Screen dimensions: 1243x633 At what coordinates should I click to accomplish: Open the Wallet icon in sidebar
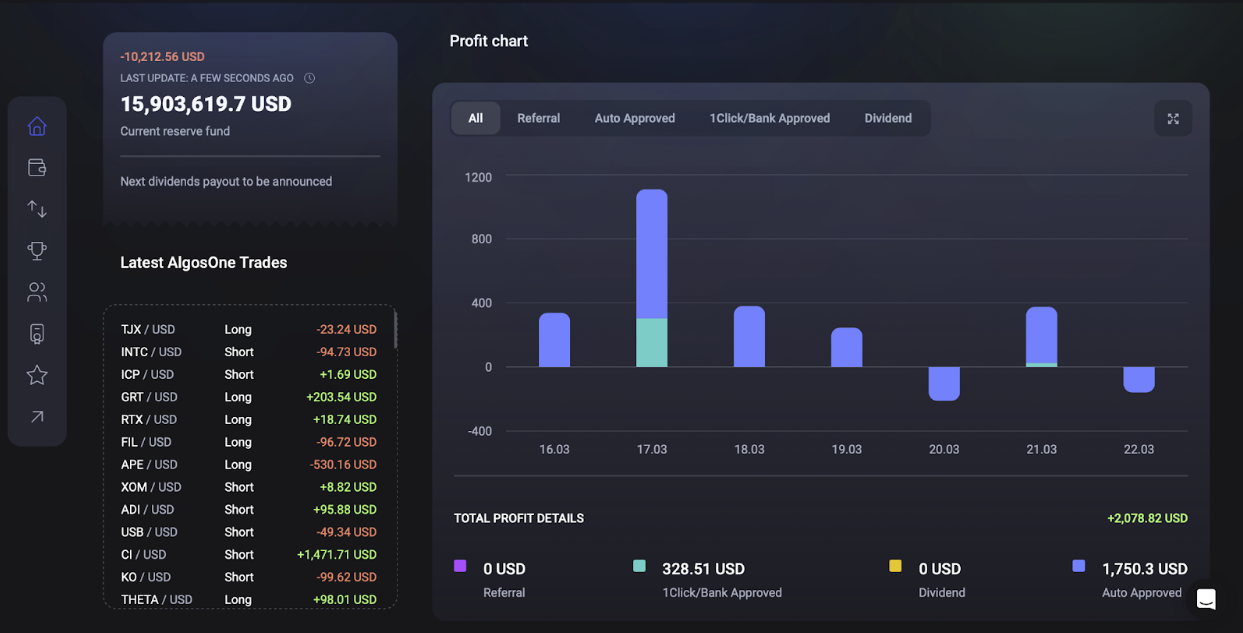(x=37, y=168)
